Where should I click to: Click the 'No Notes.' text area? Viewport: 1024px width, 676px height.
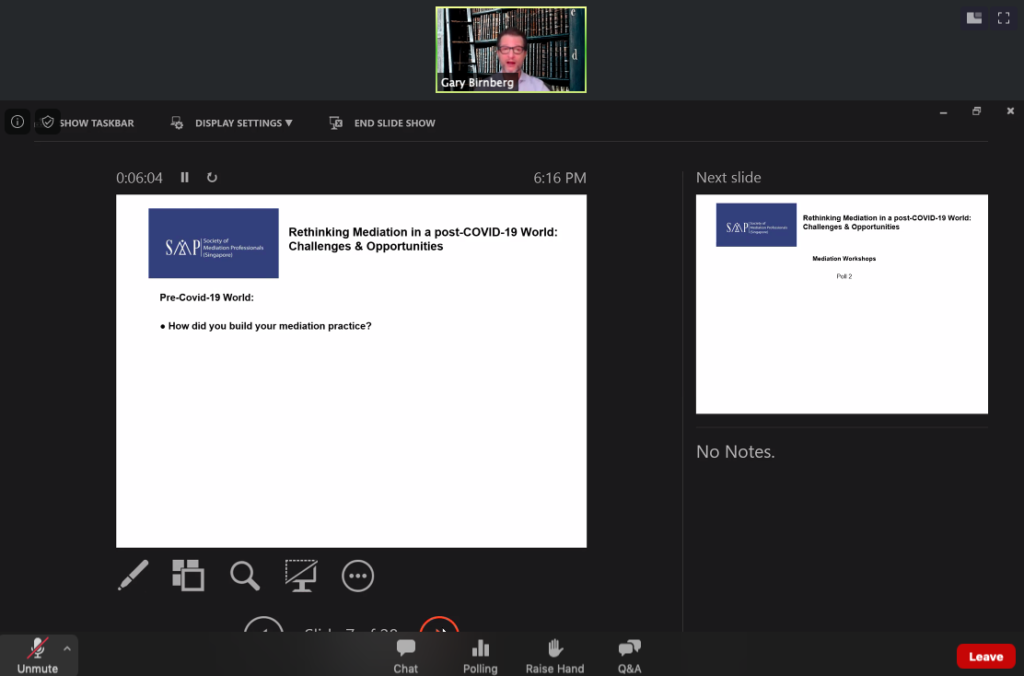[x=735, y=451]
